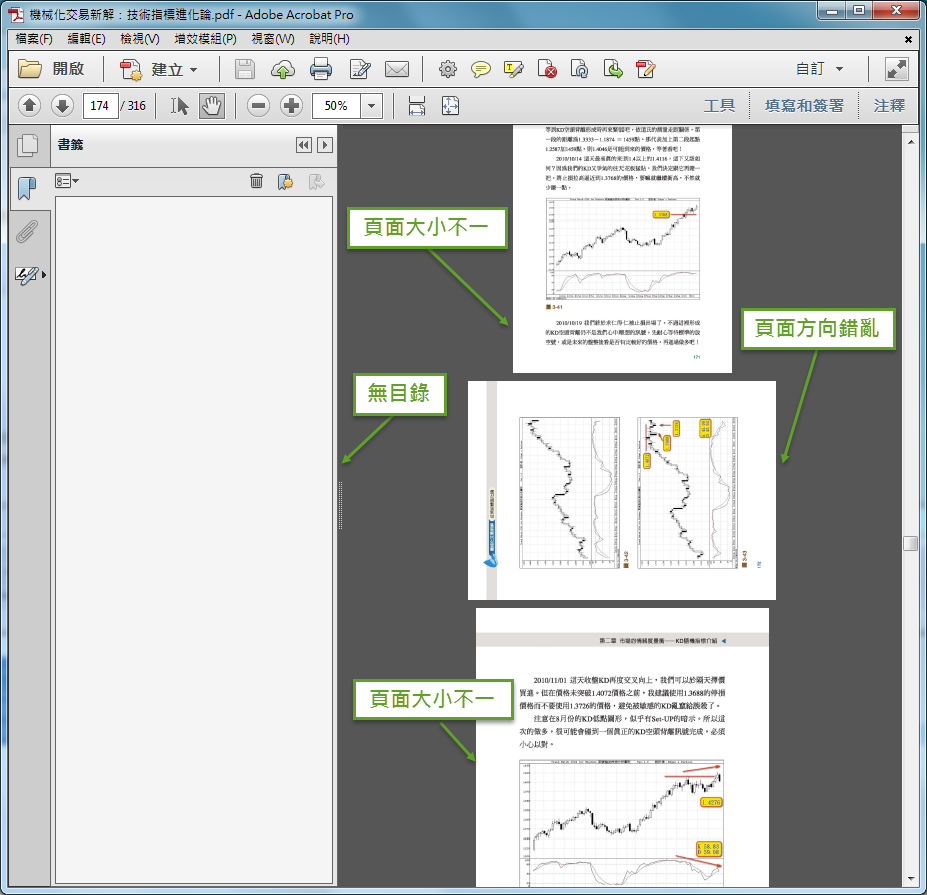Viewport: 927px width, 895px height.
Task: Open the 編輯(E) menu
Action: point(86,39)
